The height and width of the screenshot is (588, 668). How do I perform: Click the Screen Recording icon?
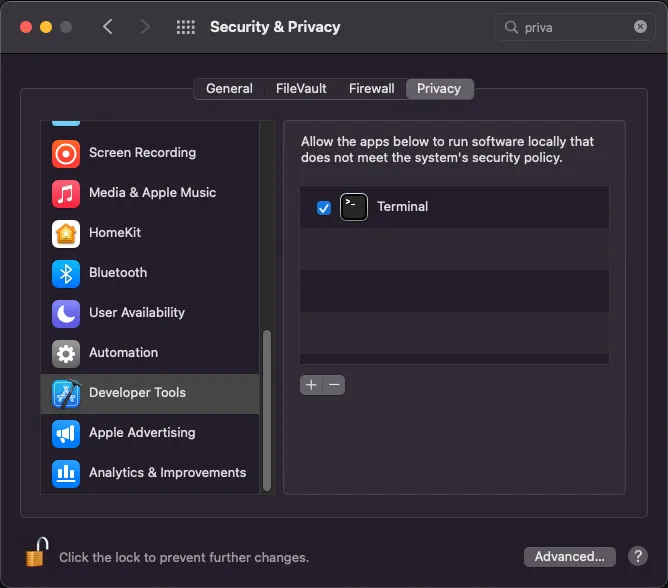(x=66, y=153)
